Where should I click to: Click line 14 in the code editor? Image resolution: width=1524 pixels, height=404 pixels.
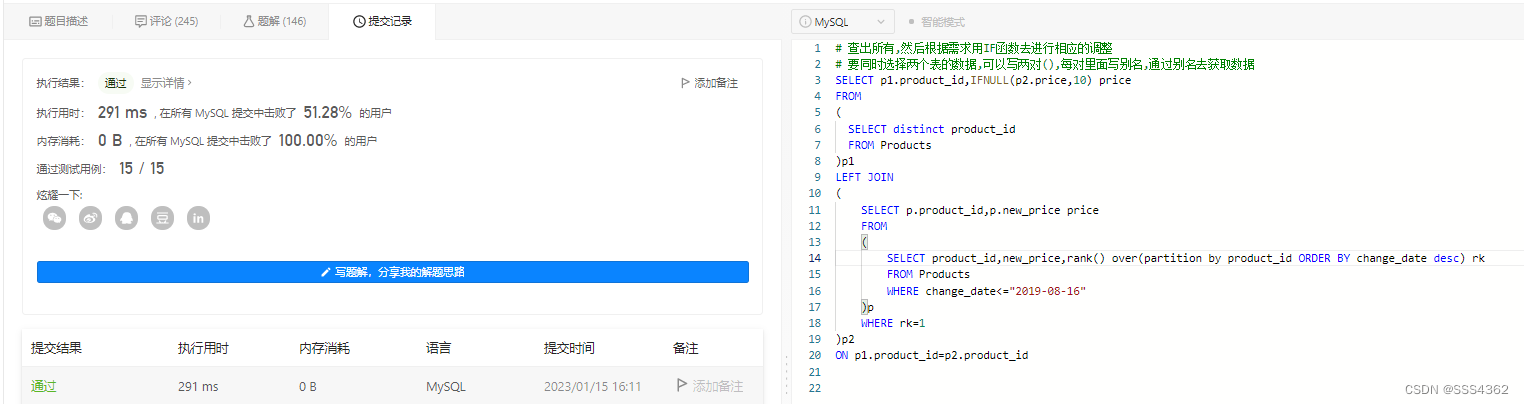[x=1100, y=258]
